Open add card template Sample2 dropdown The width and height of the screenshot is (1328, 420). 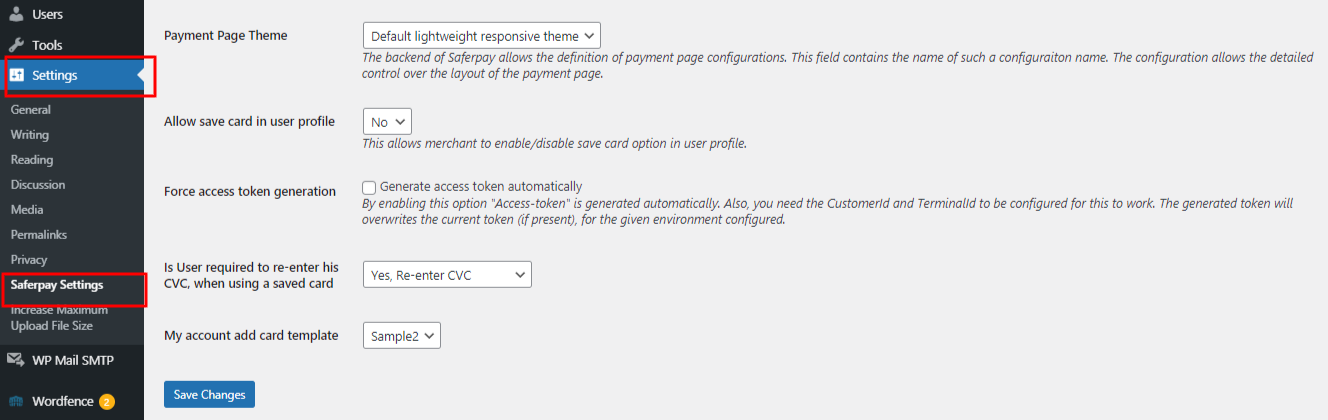(402, 335)
